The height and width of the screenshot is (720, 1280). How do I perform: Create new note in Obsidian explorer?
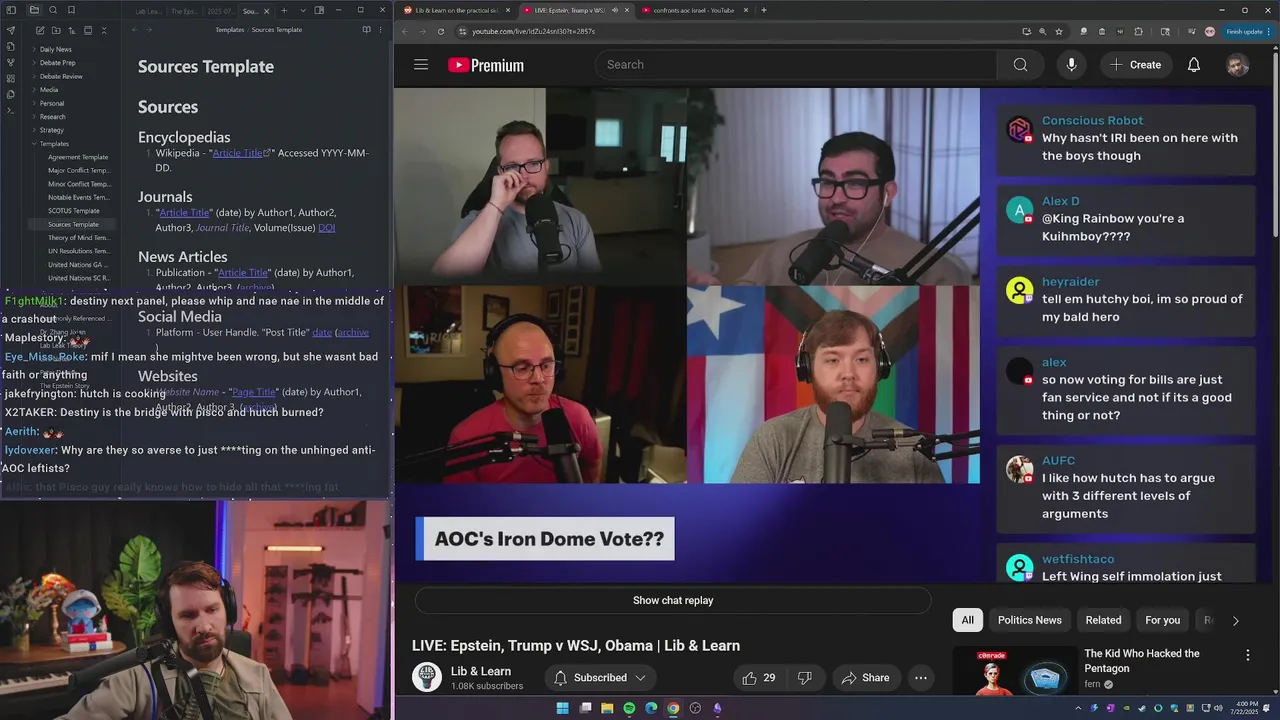pos(40,30)
